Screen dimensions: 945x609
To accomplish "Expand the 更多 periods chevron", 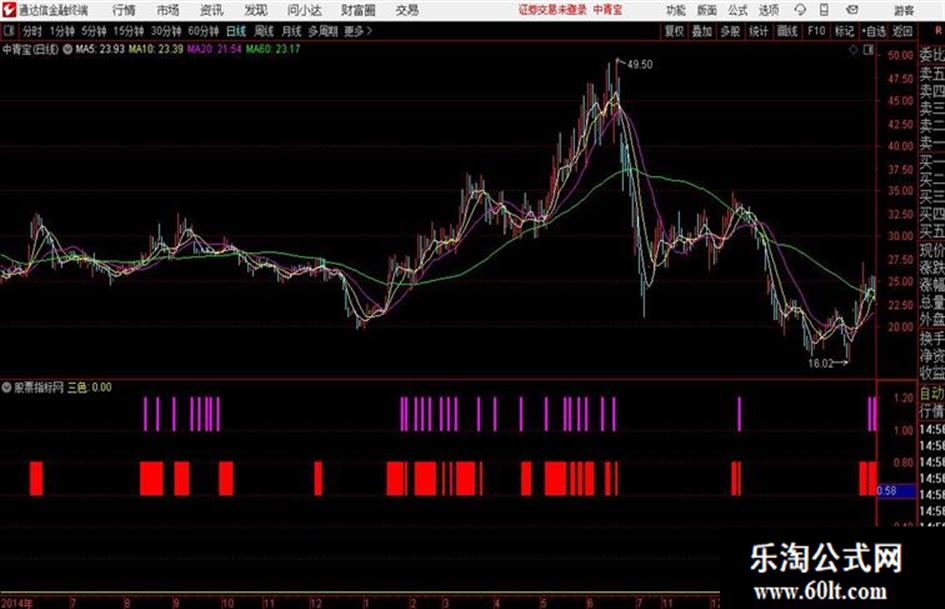I will (369, 31).
